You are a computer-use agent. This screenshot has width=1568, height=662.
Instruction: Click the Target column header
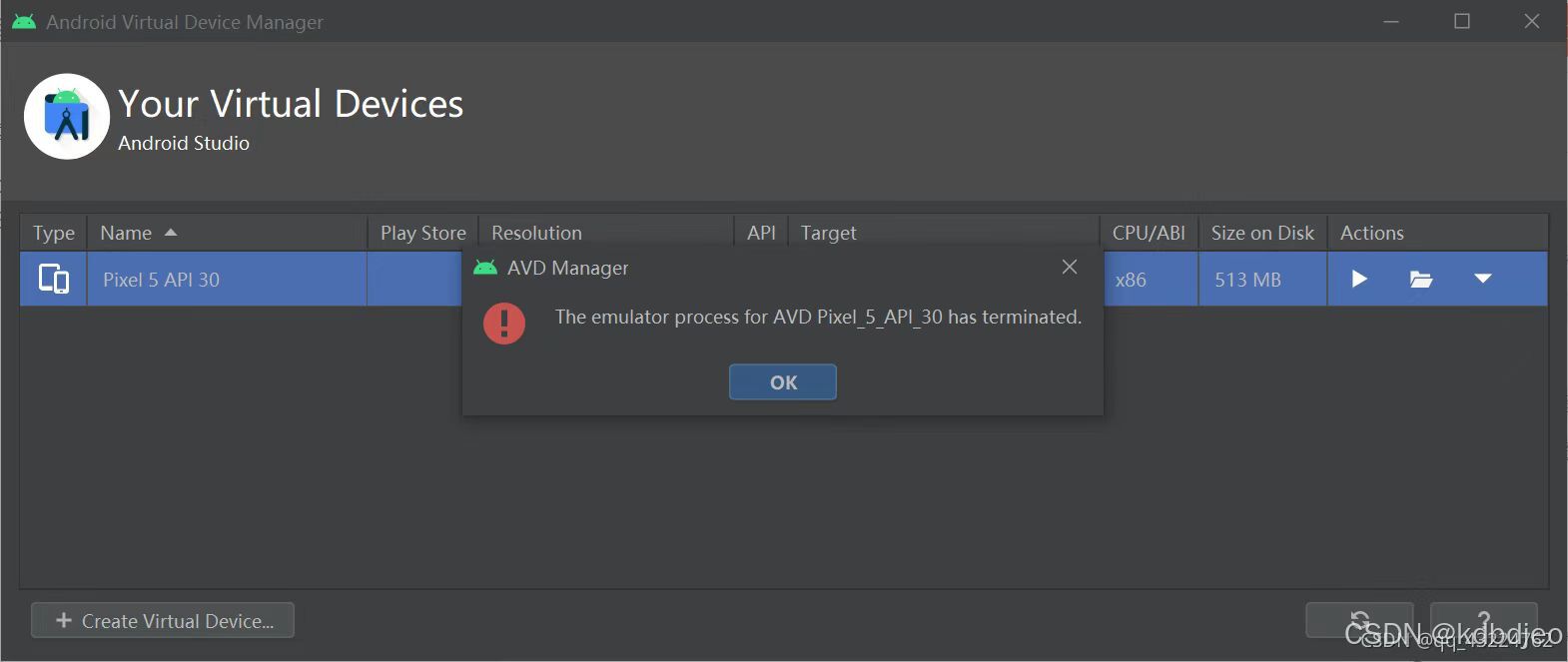(x=944, y=233)
